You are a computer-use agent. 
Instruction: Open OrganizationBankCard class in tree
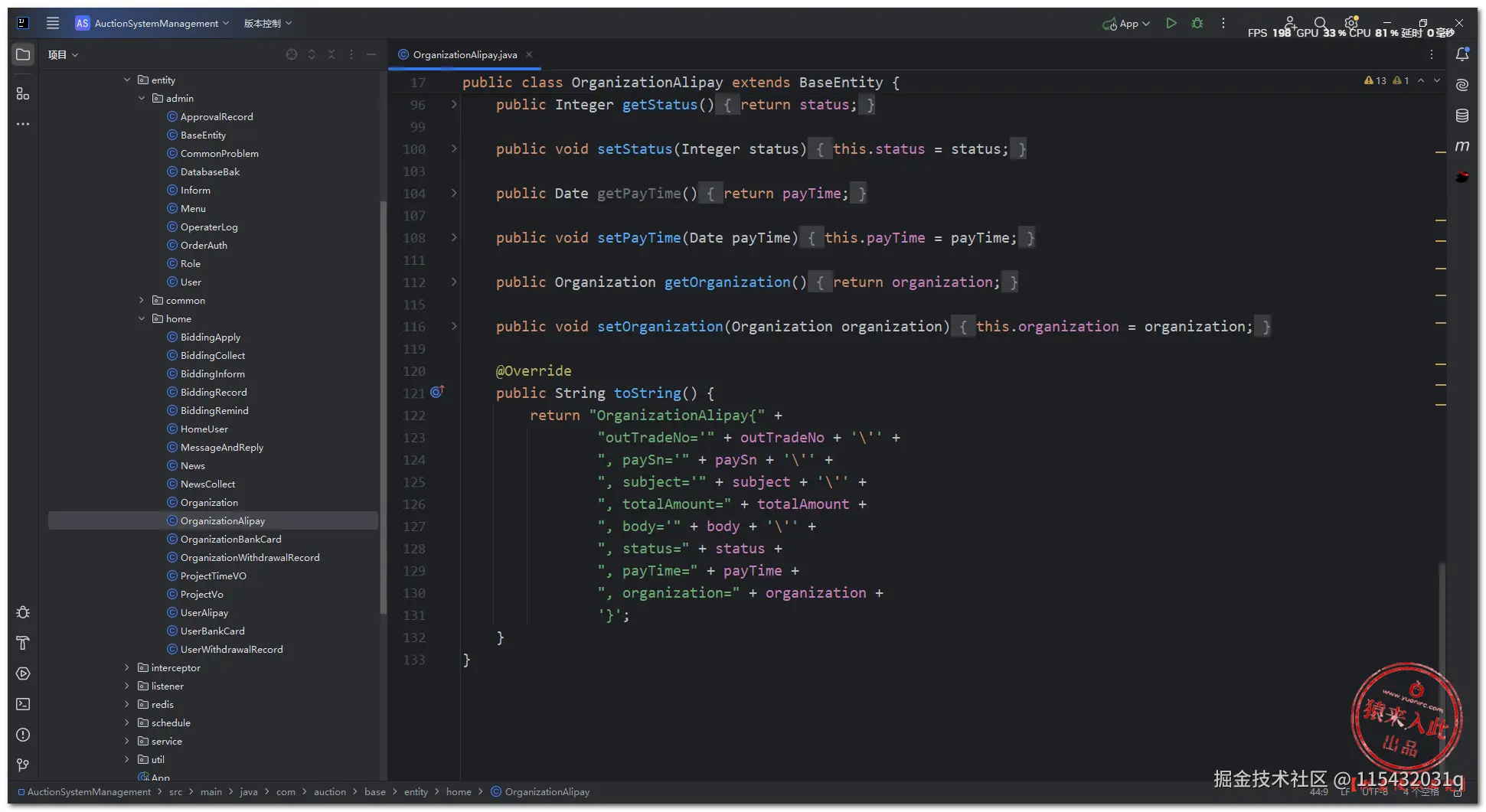(x=230, y=539)
